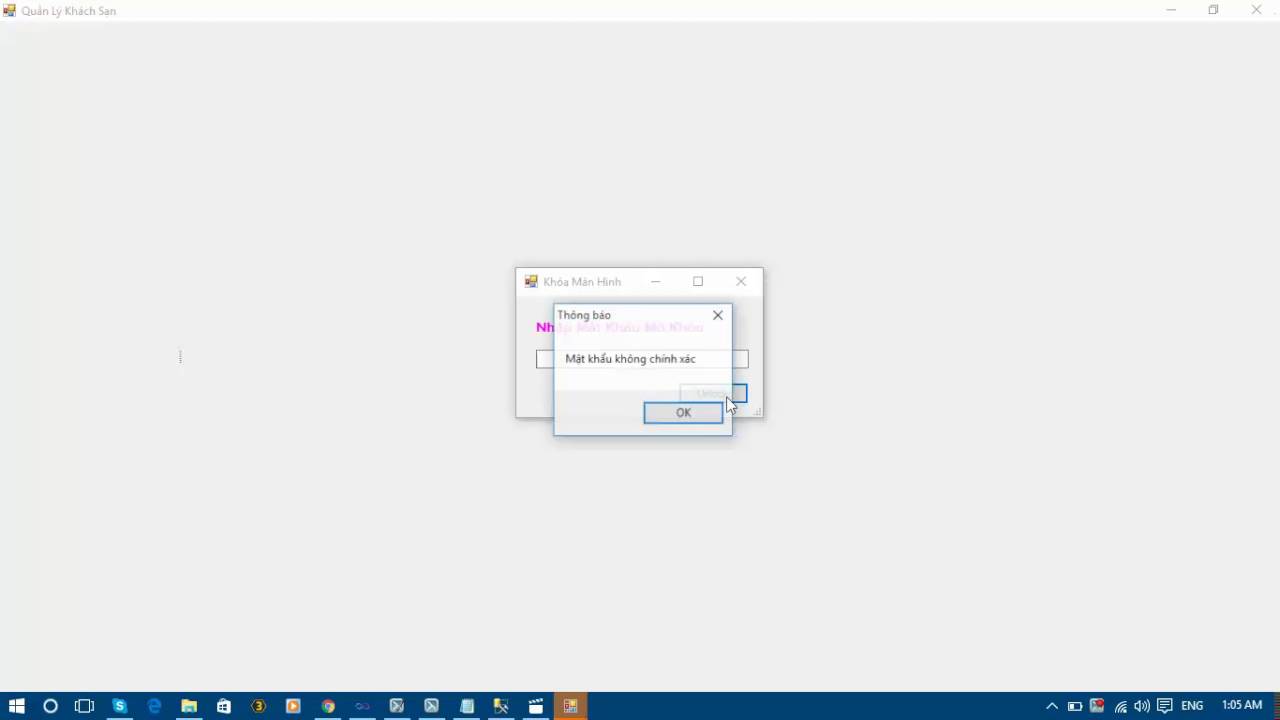
Task: Open Microsoft Store from the taskbar
Action: click(224, 706)
